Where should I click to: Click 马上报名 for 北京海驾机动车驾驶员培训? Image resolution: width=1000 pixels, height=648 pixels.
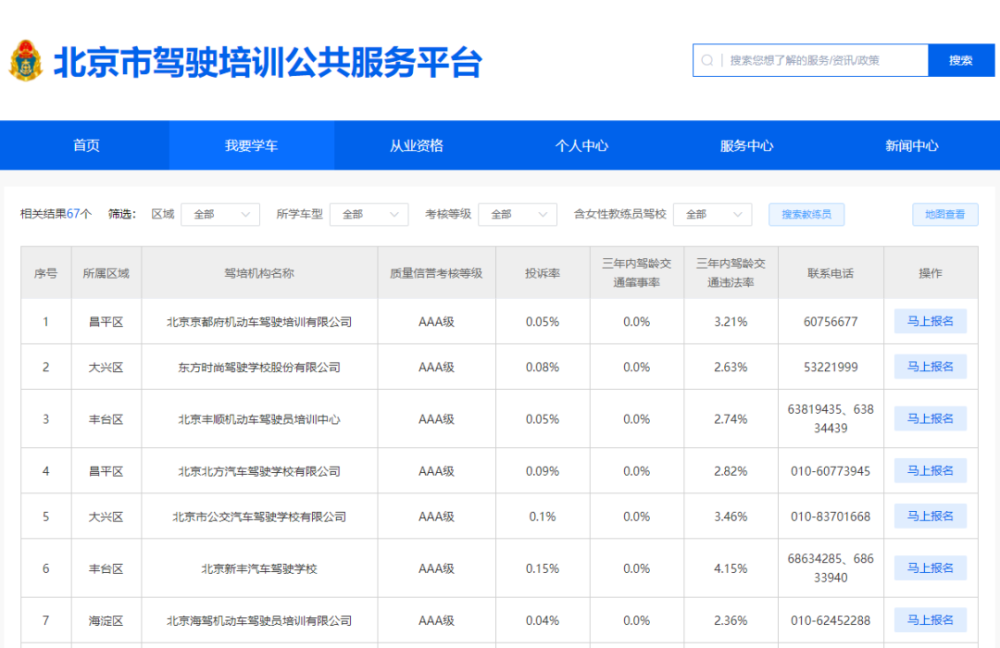point(930,620)
